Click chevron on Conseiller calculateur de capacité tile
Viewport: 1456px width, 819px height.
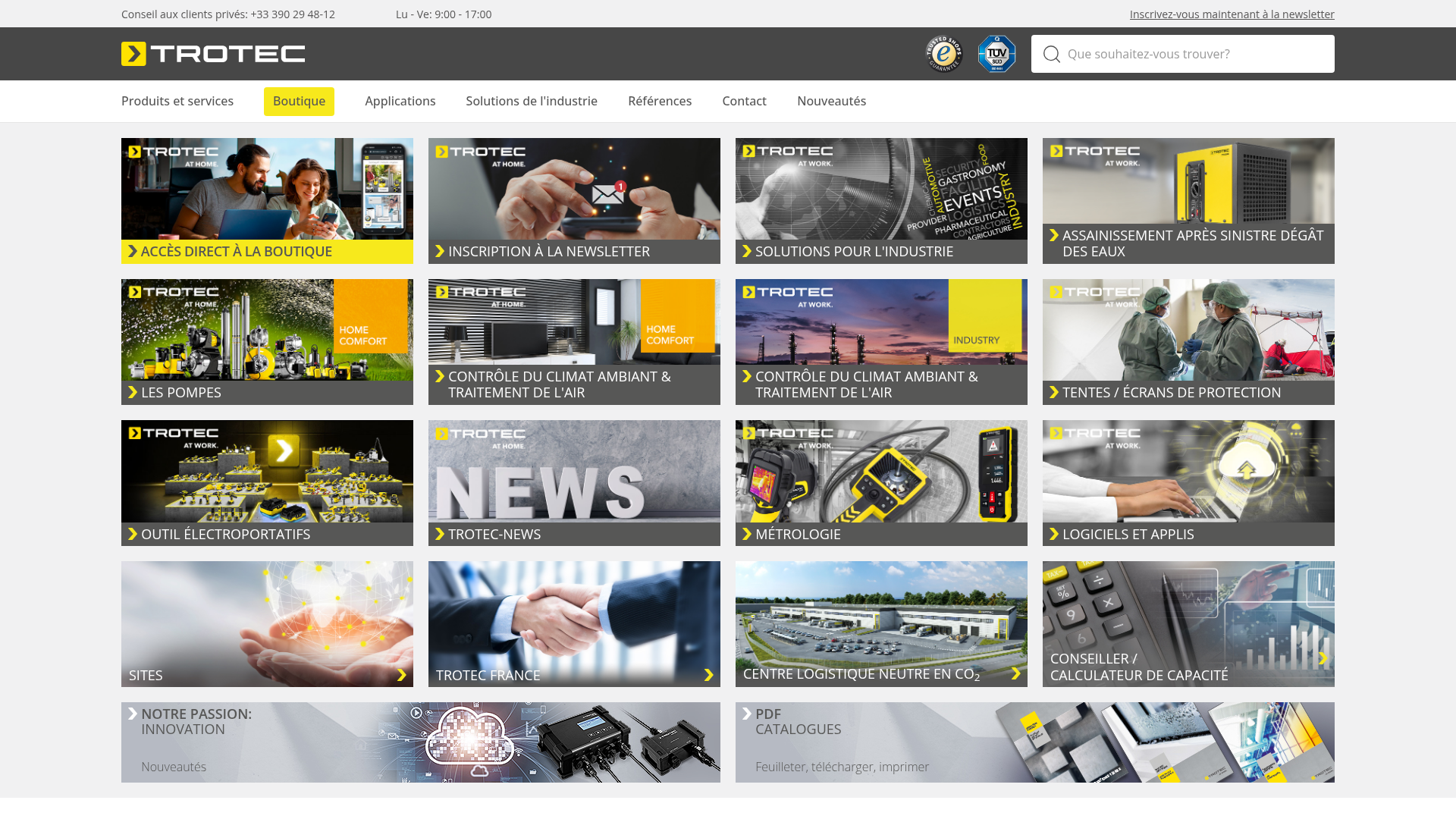(1323, 658)
